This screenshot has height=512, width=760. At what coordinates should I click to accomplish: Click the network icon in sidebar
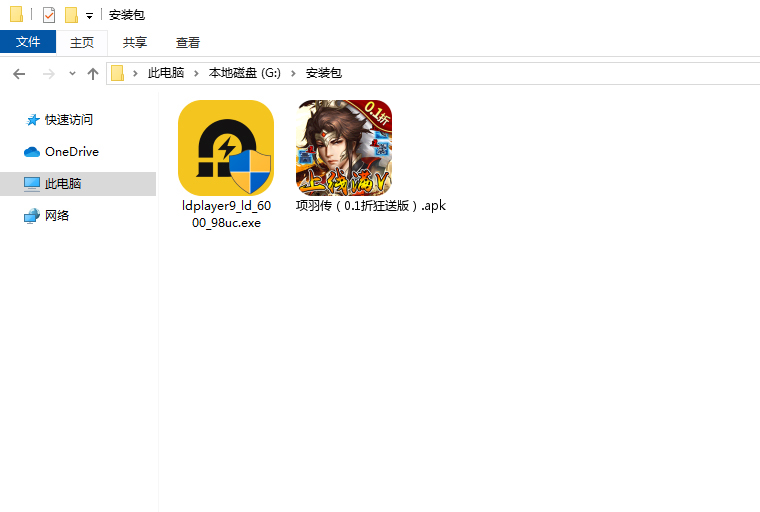coord(32,216)
